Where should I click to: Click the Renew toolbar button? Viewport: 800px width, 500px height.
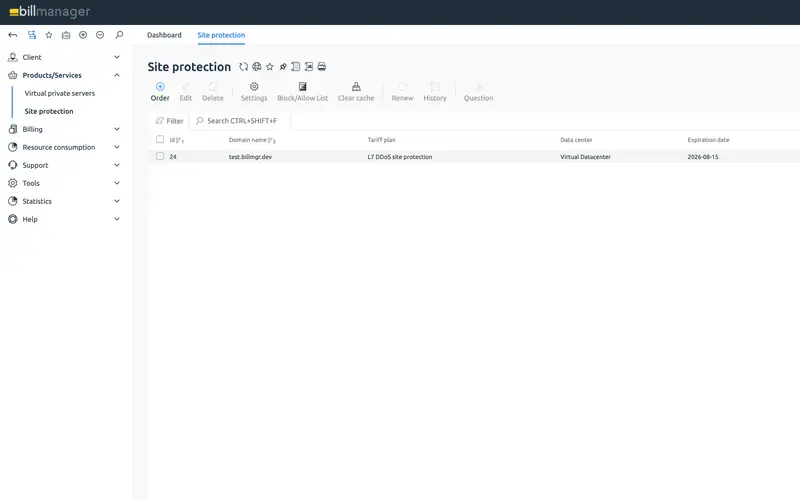pos(403,92)
